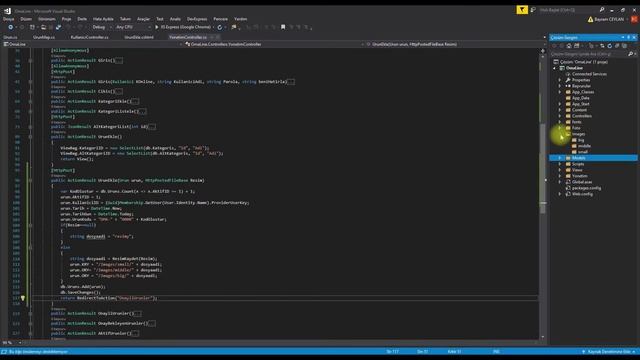Viewport: 640px width, 360px height.
Task: Select Web.config file
Action: click(x=582, y=194)
